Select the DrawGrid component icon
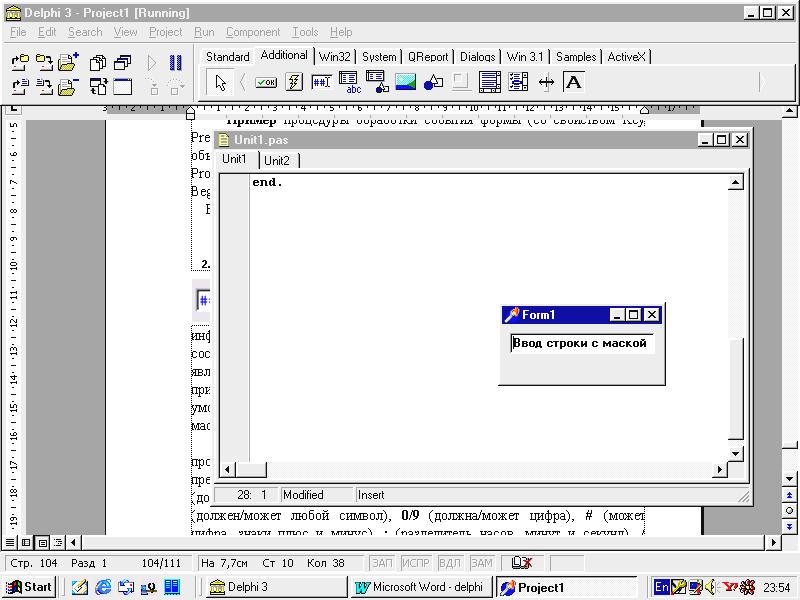 (378, 82)
